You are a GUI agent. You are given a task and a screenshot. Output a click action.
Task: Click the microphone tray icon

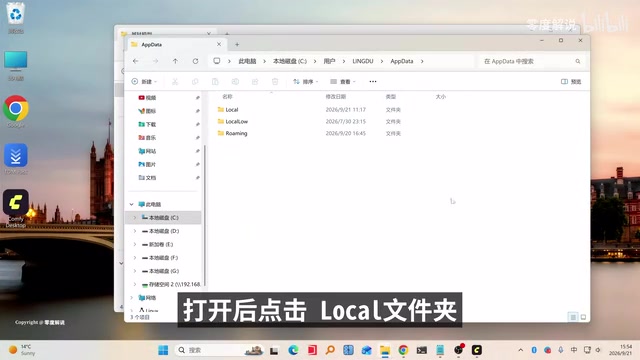(561, 350)
